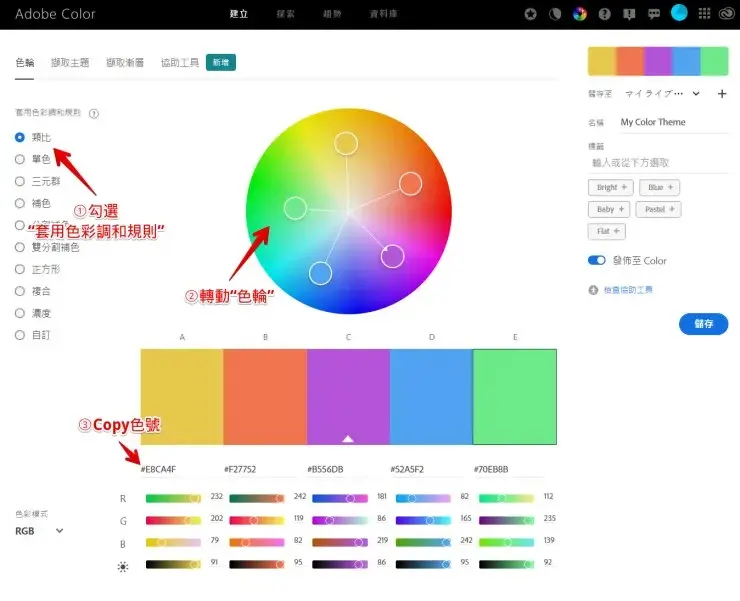Select the 三元群 harmony rule
740x601 pixels.
click(x=20, y=181)
